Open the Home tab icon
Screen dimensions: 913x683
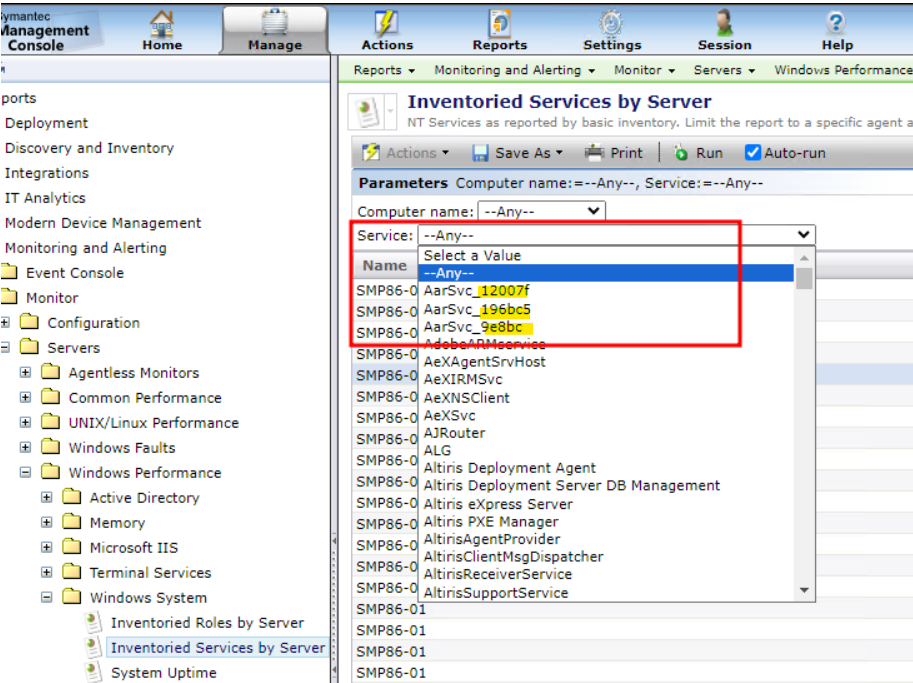tap(162, 24)
